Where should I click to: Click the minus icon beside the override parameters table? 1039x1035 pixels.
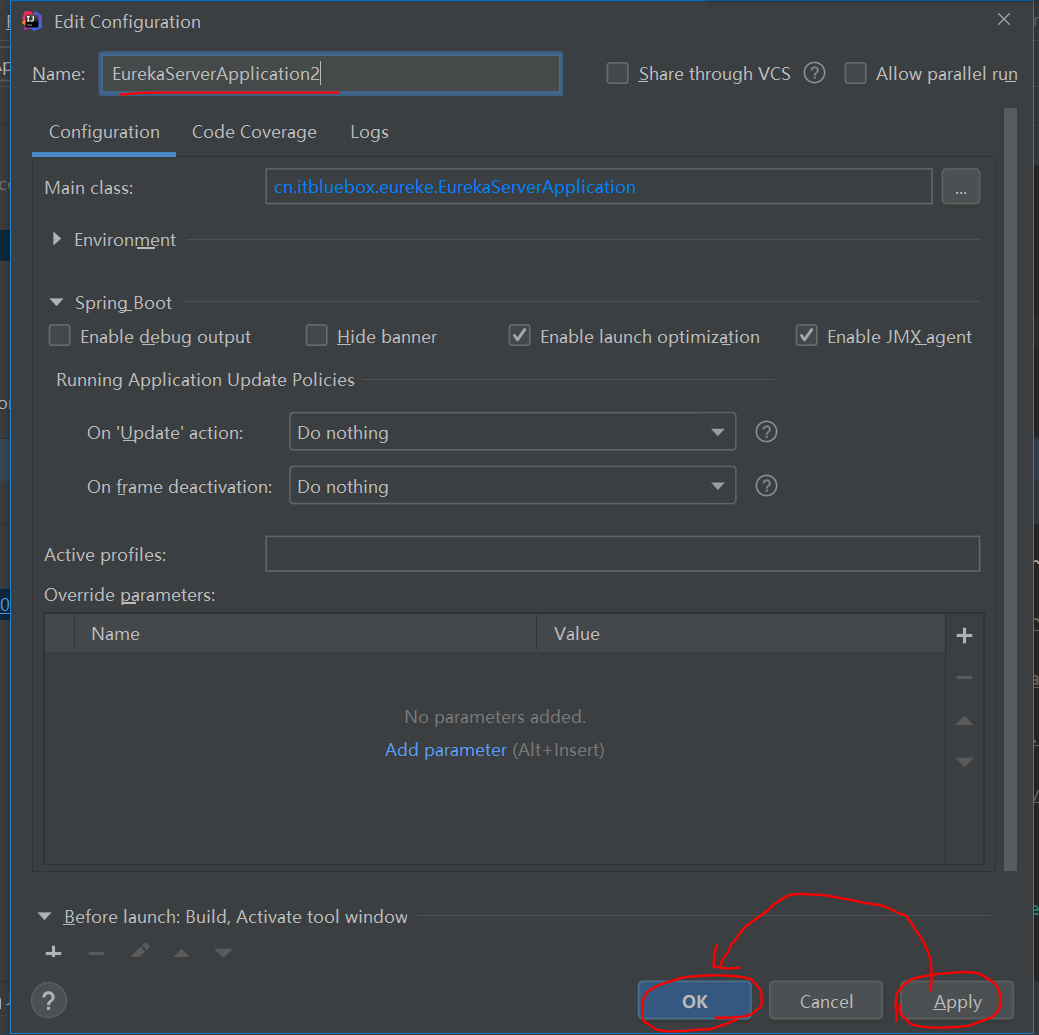964,678
